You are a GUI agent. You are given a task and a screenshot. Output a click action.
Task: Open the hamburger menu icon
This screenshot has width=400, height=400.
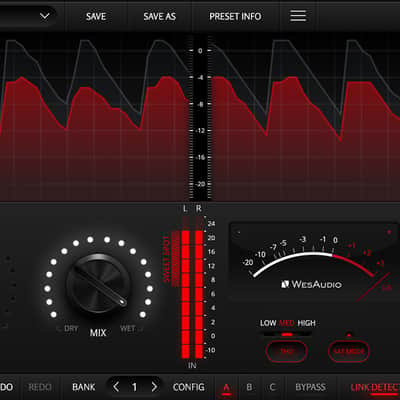(x=298, y=16)
